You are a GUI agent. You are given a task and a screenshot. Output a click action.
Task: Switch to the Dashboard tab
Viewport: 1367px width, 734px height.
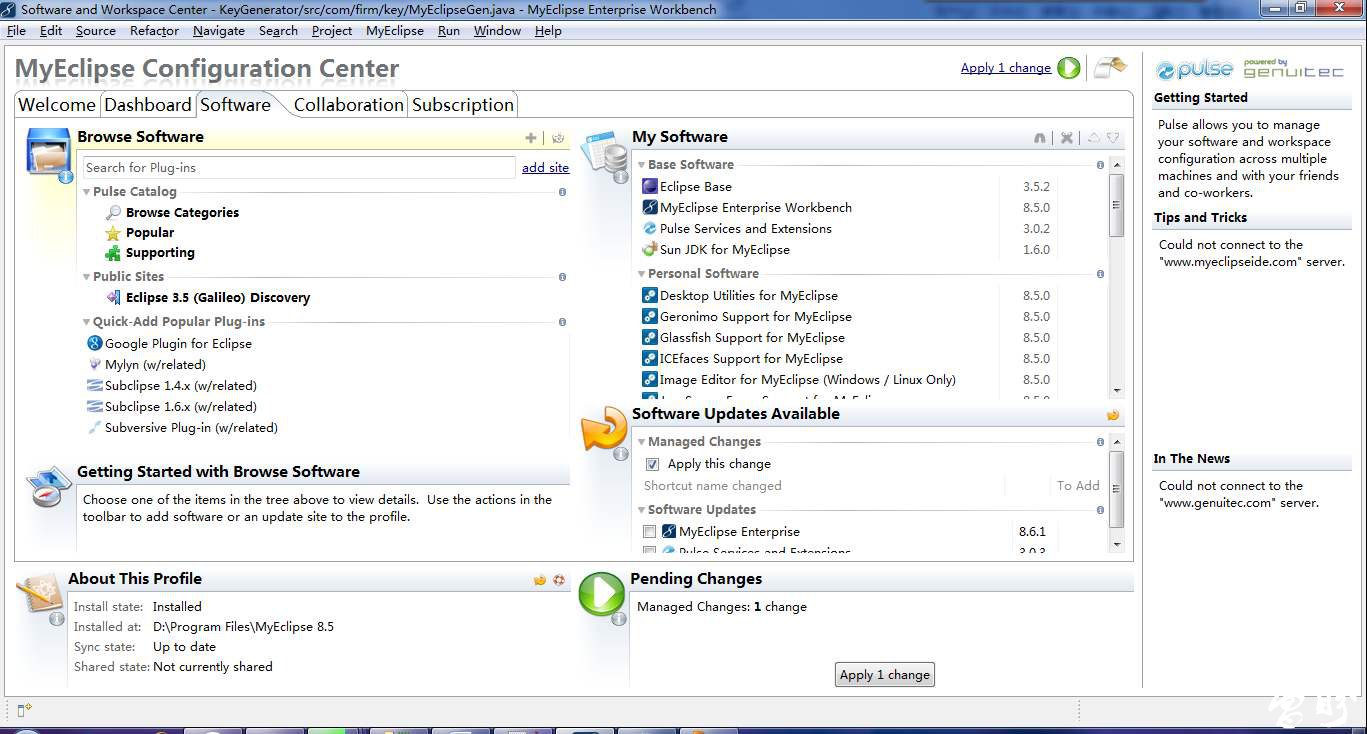[148, 105]
